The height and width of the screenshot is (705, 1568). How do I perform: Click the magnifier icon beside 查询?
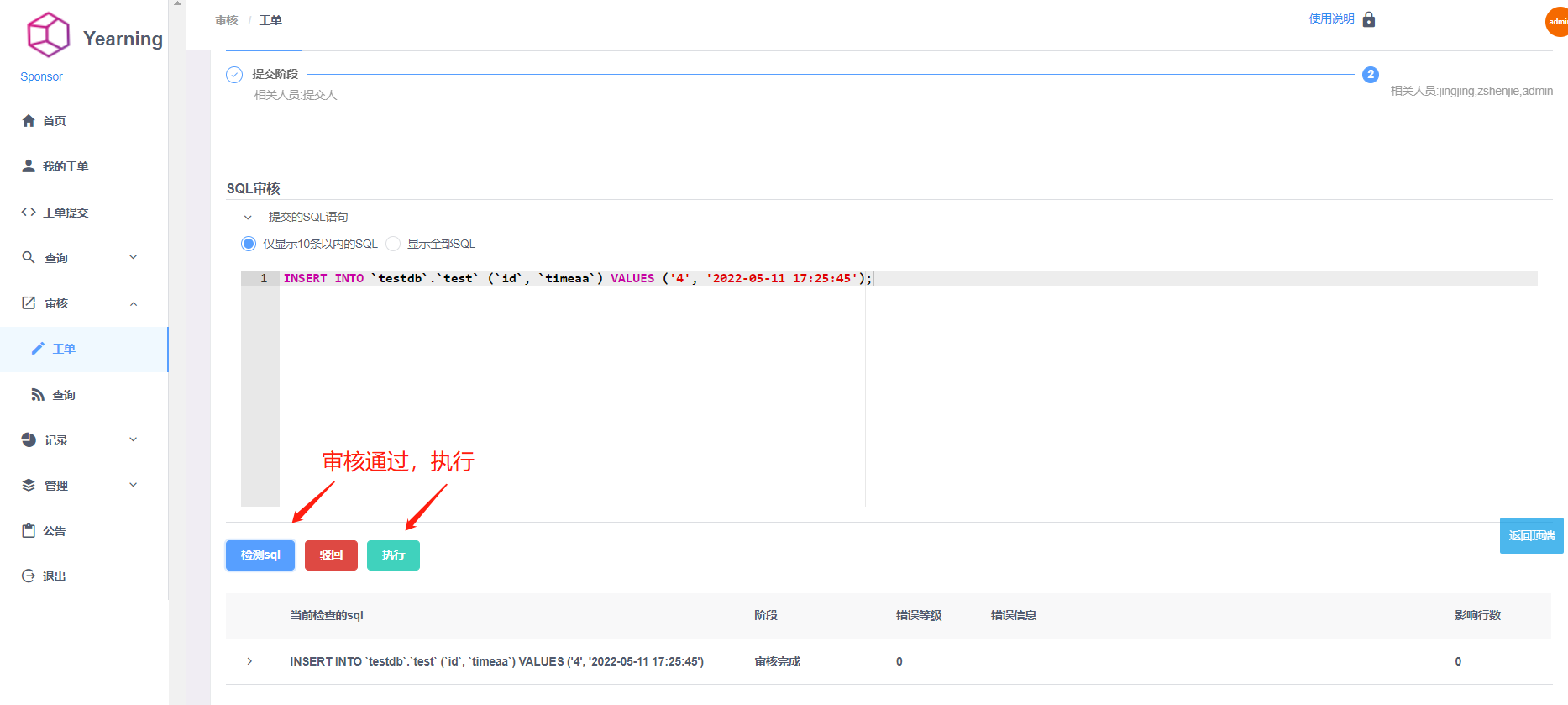[x=29, y=258]
